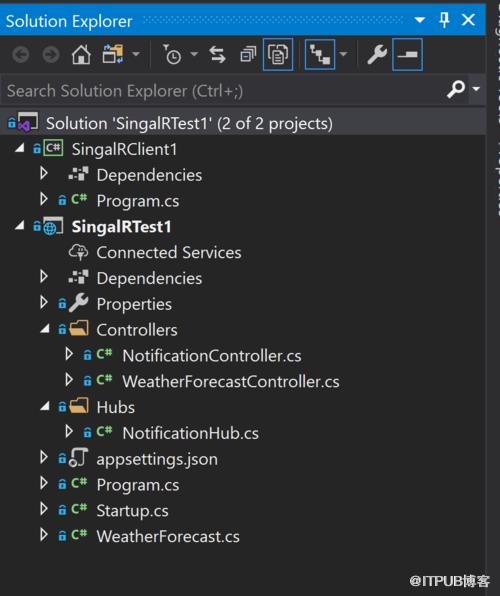Collapse the SingalRClient1 project node
This screenshot has height=596, width=500.
click(19, 148)
